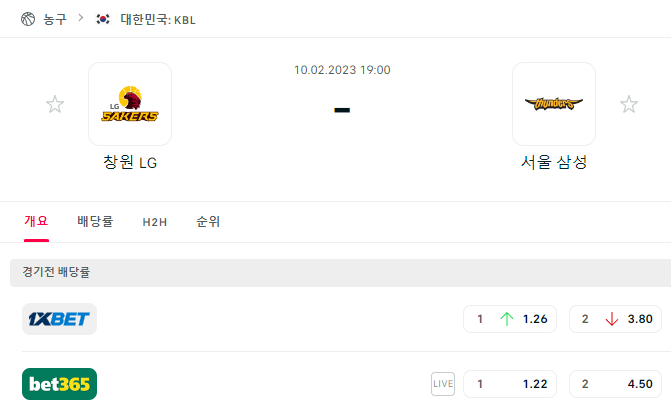The height and width of the screenshot is (409, 671).
Task: Click the Thunders team logo
Action: tap(554, 104)
